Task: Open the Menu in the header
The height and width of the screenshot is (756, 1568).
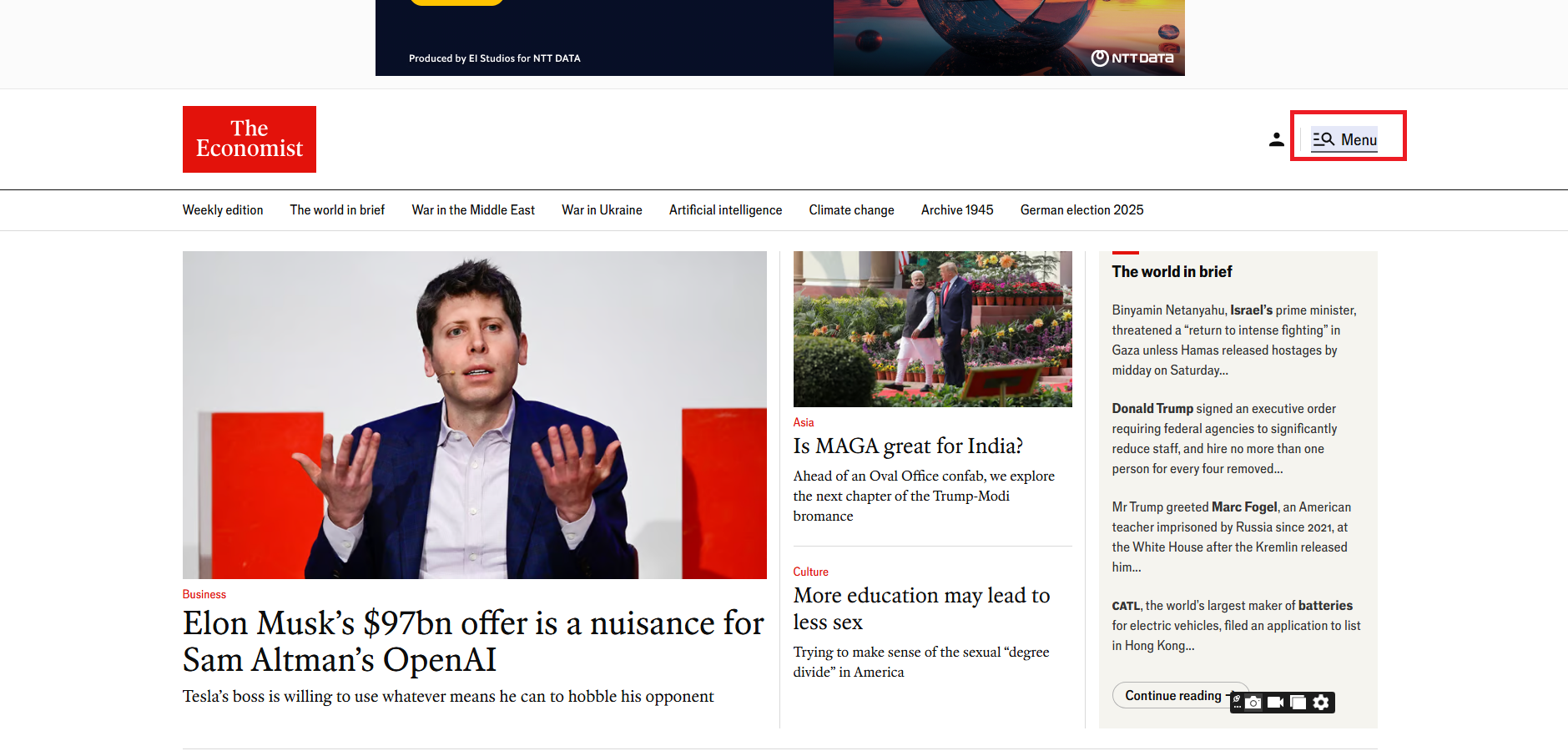Action: pyautogui.click(x=1344, y=139)
